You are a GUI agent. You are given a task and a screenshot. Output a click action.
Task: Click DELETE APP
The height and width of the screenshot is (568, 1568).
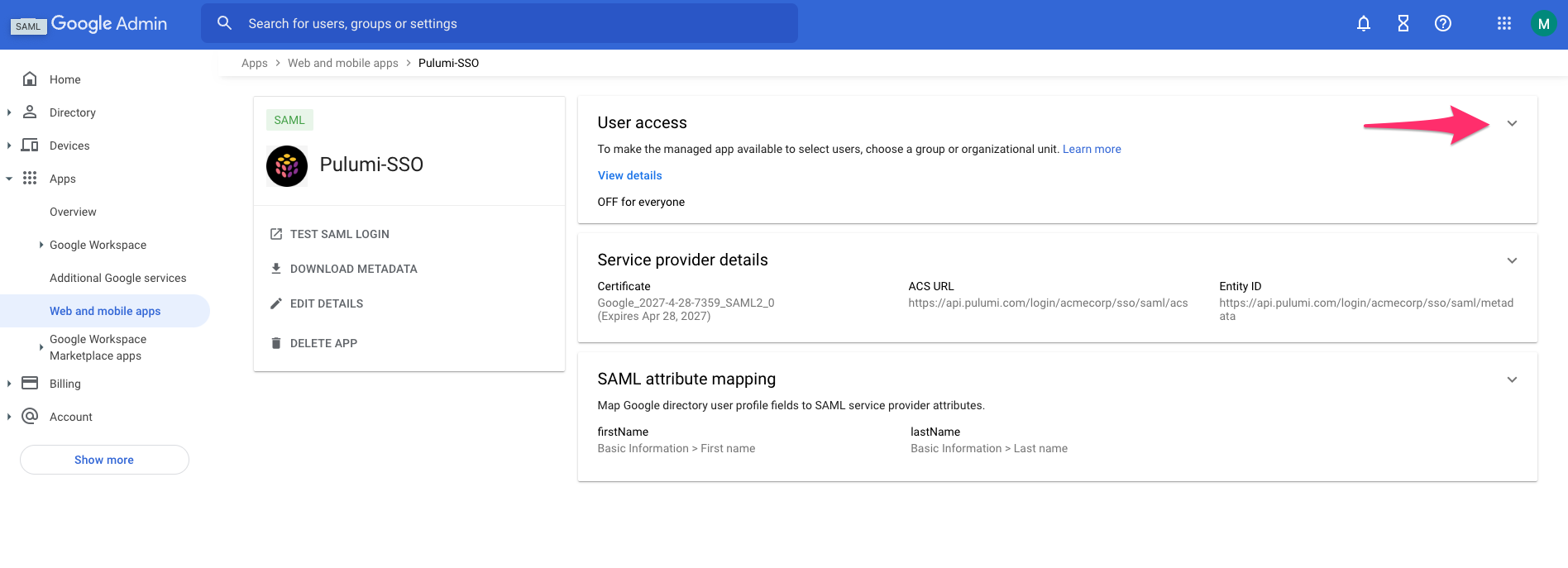coord(323,343)
